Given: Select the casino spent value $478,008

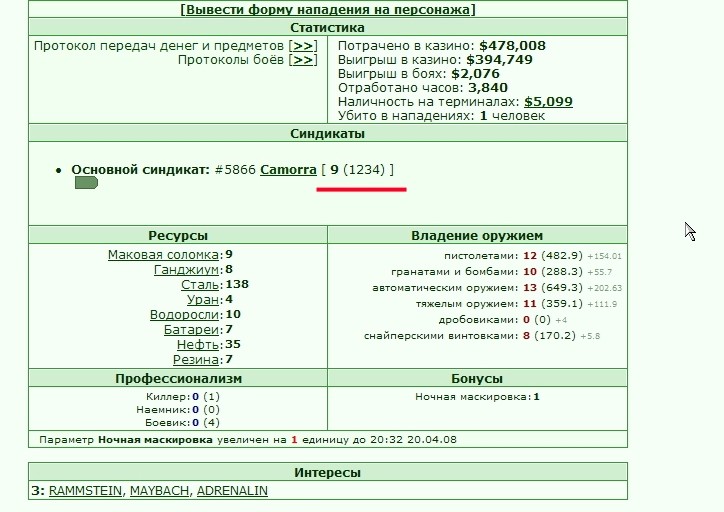Looking at the screenshot, I should (x=512, y=46).
